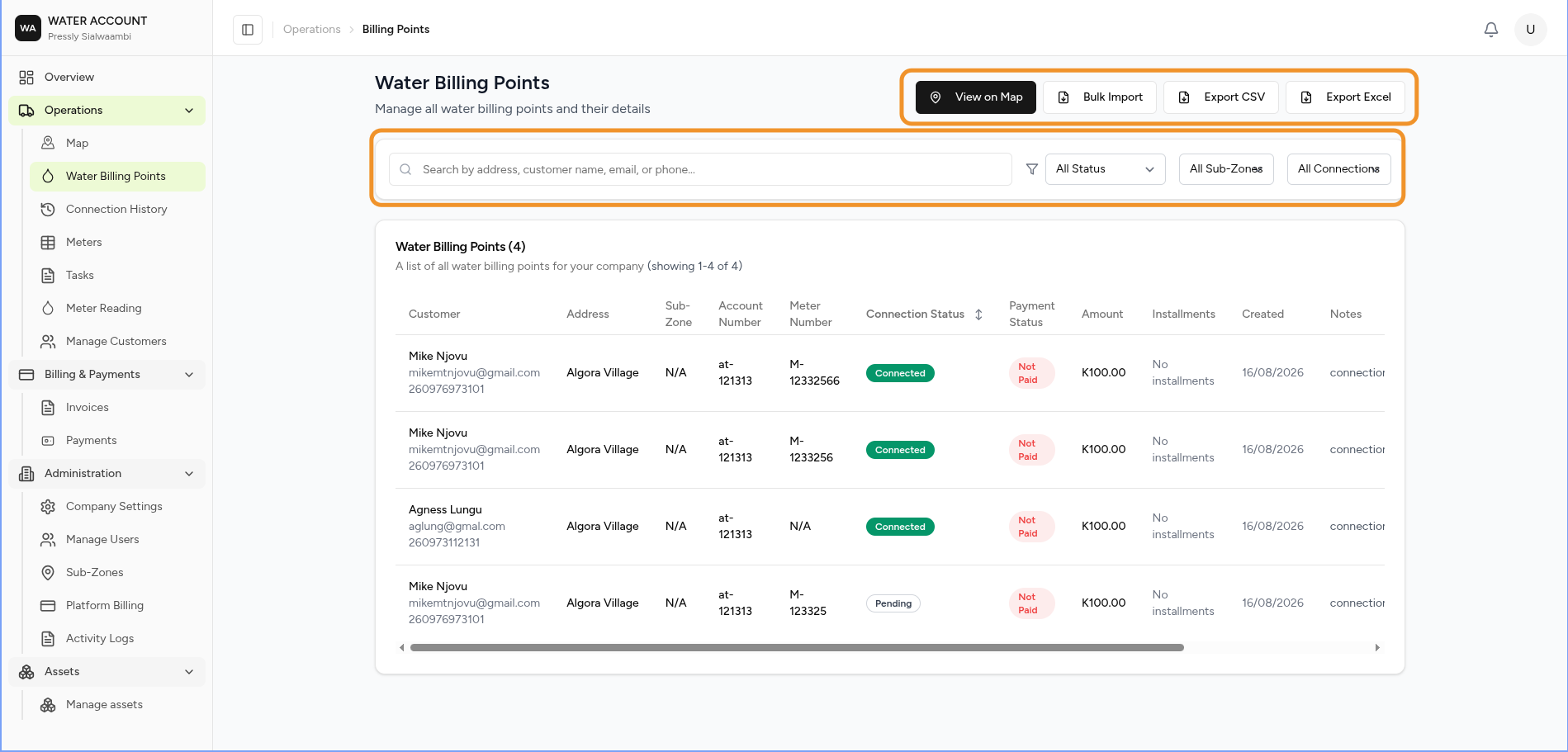Click meter number M-12332566
Viewport: 1568px width, 752px height.
(814, 373)
